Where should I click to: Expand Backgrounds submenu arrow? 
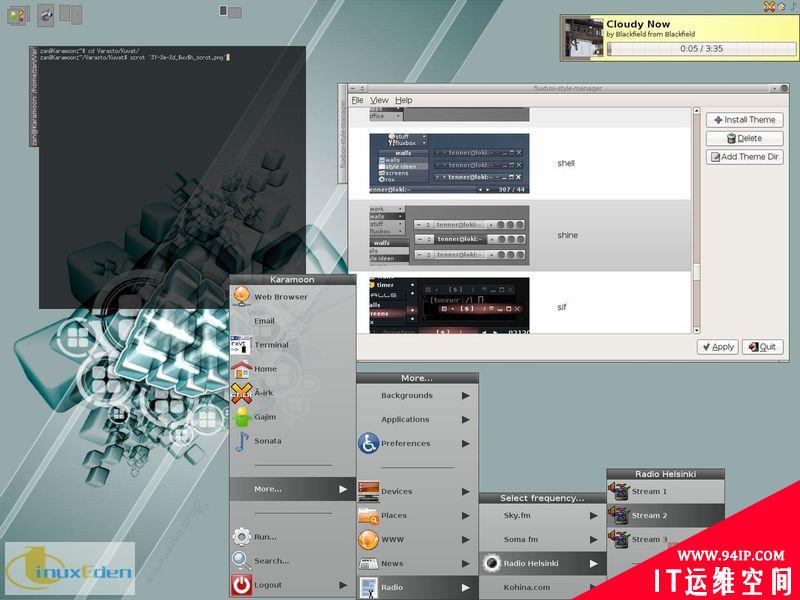[x=465, y=395]
